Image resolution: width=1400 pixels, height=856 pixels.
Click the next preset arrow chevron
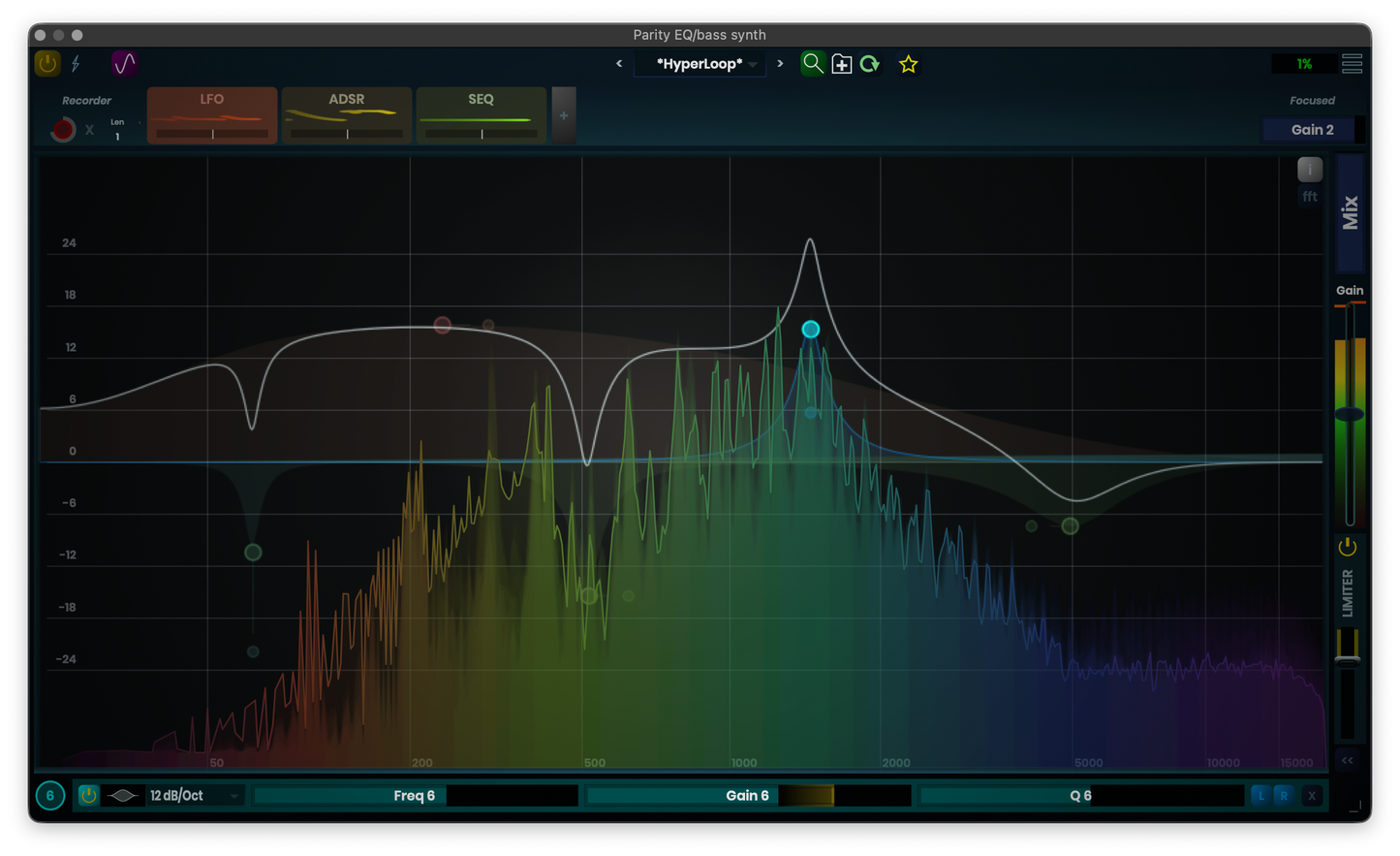pyautogui.click(x=780, y=62)
